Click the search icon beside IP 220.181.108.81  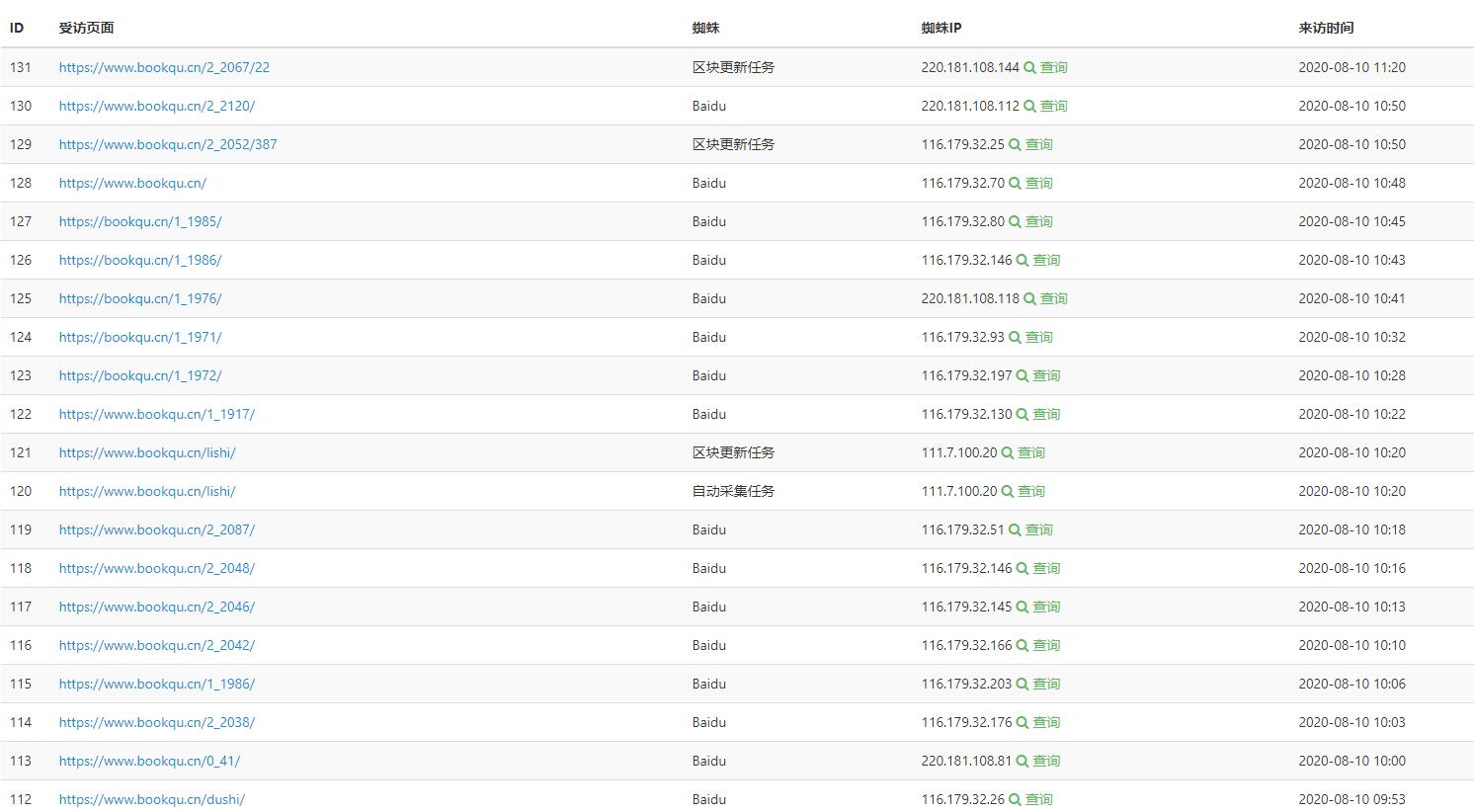pos(1023,761)
